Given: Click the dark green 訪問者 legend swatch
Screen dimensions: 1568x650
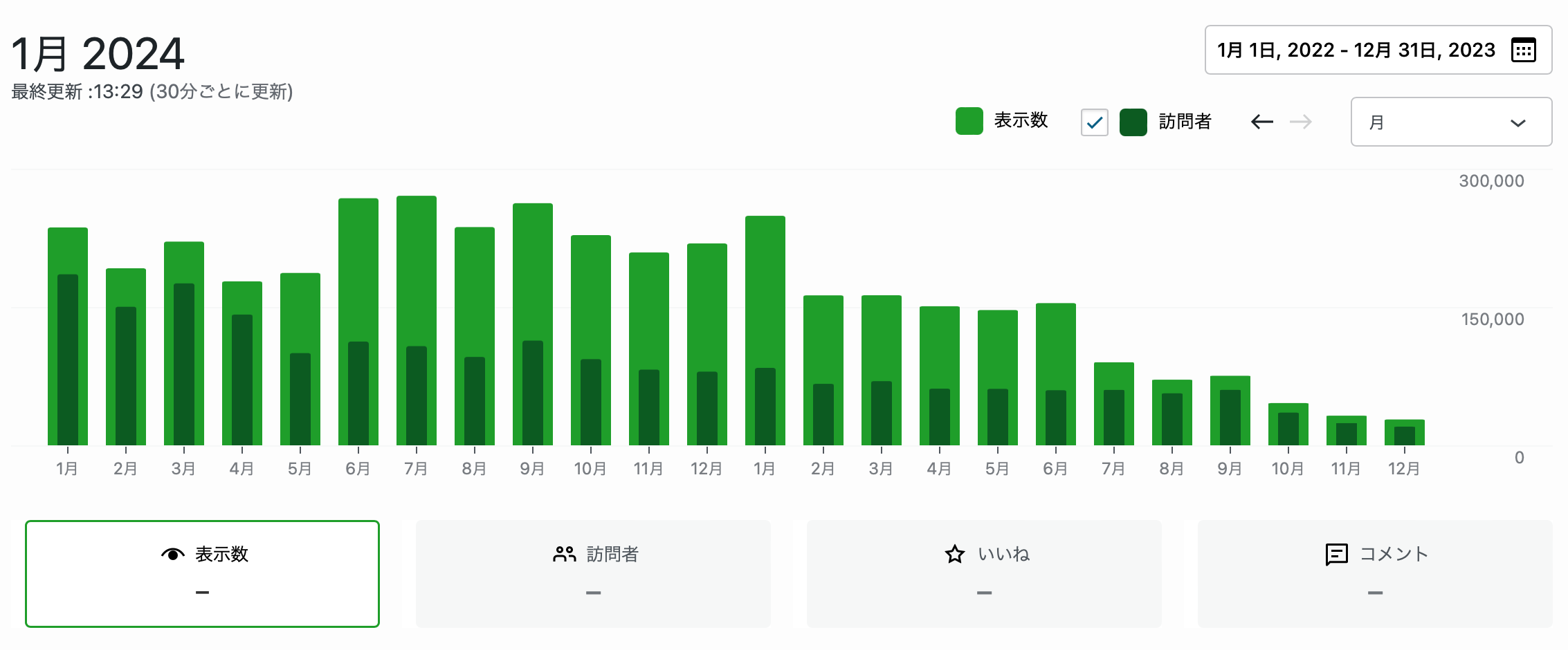Looking at the screenshot, I should pyautogui.click(x=1133, y=122).
